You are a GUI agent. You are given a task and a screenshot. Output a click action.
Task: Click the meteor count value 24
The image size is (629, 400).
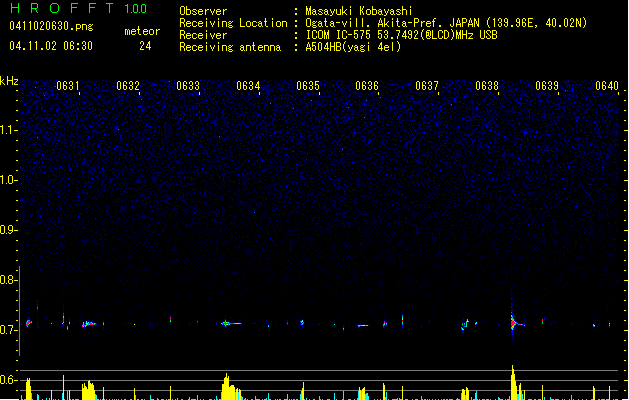pyautogui.click(x=145, y=46)
